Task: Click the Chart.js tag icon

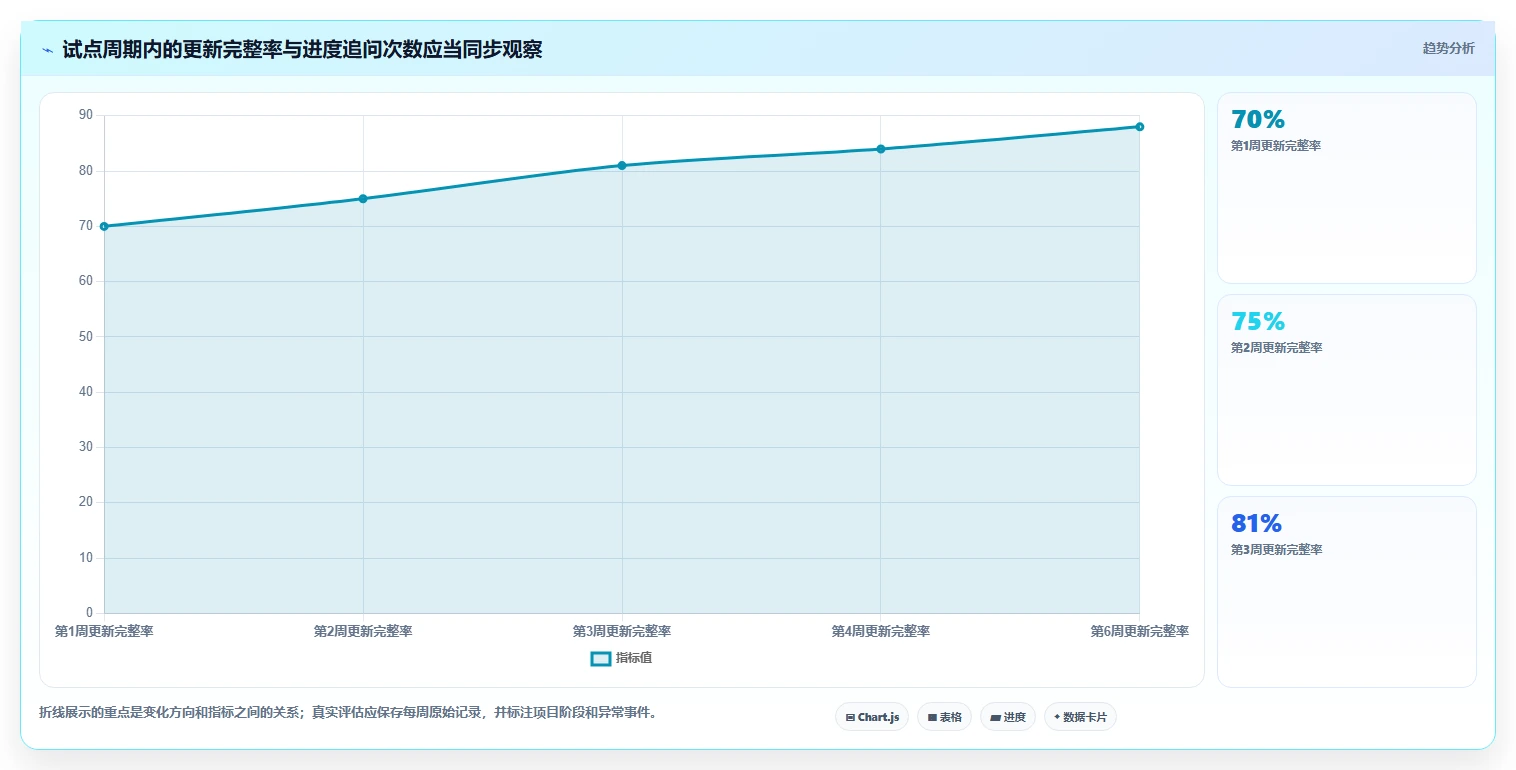Action: pyautogui.click(x=850, y=717)
